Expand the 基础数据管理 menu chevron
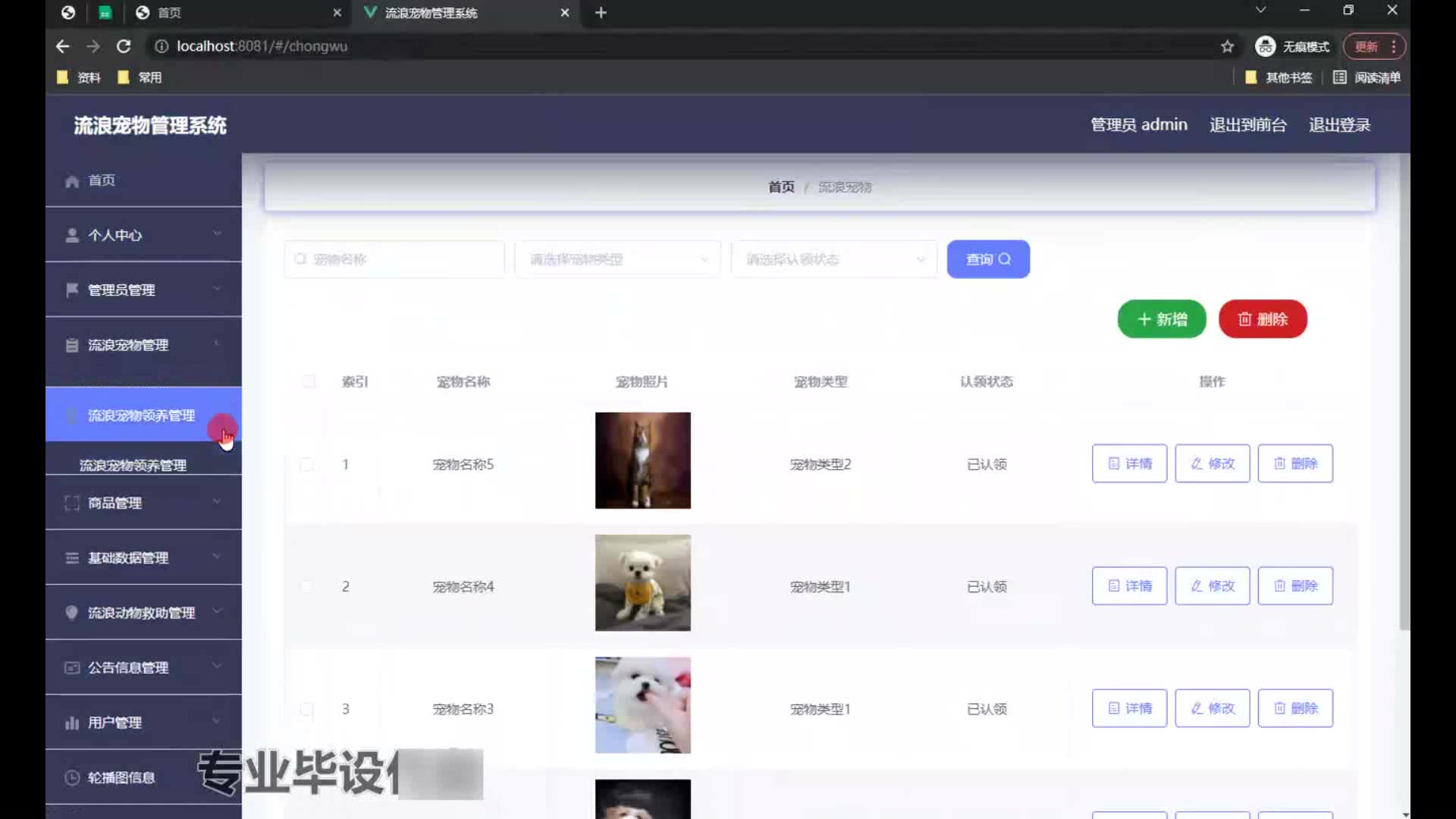1456x819 pixels. point(217,557)
